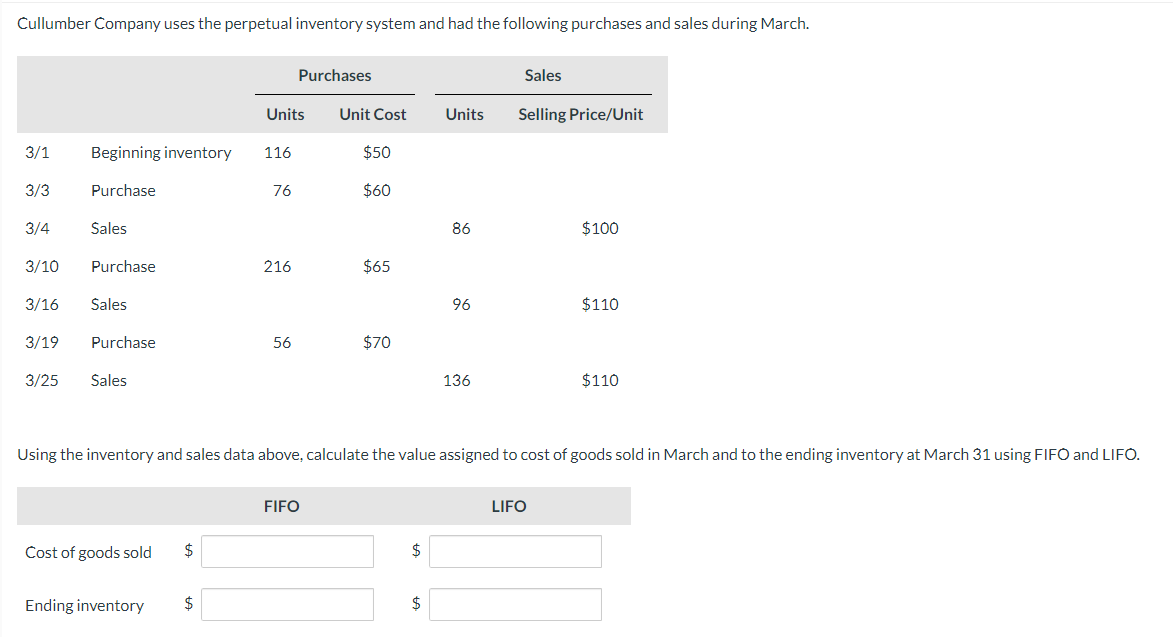Click the instruction sentence mentioning March 31
Screen dimensions: 1173x637
(x=578, y=454)
